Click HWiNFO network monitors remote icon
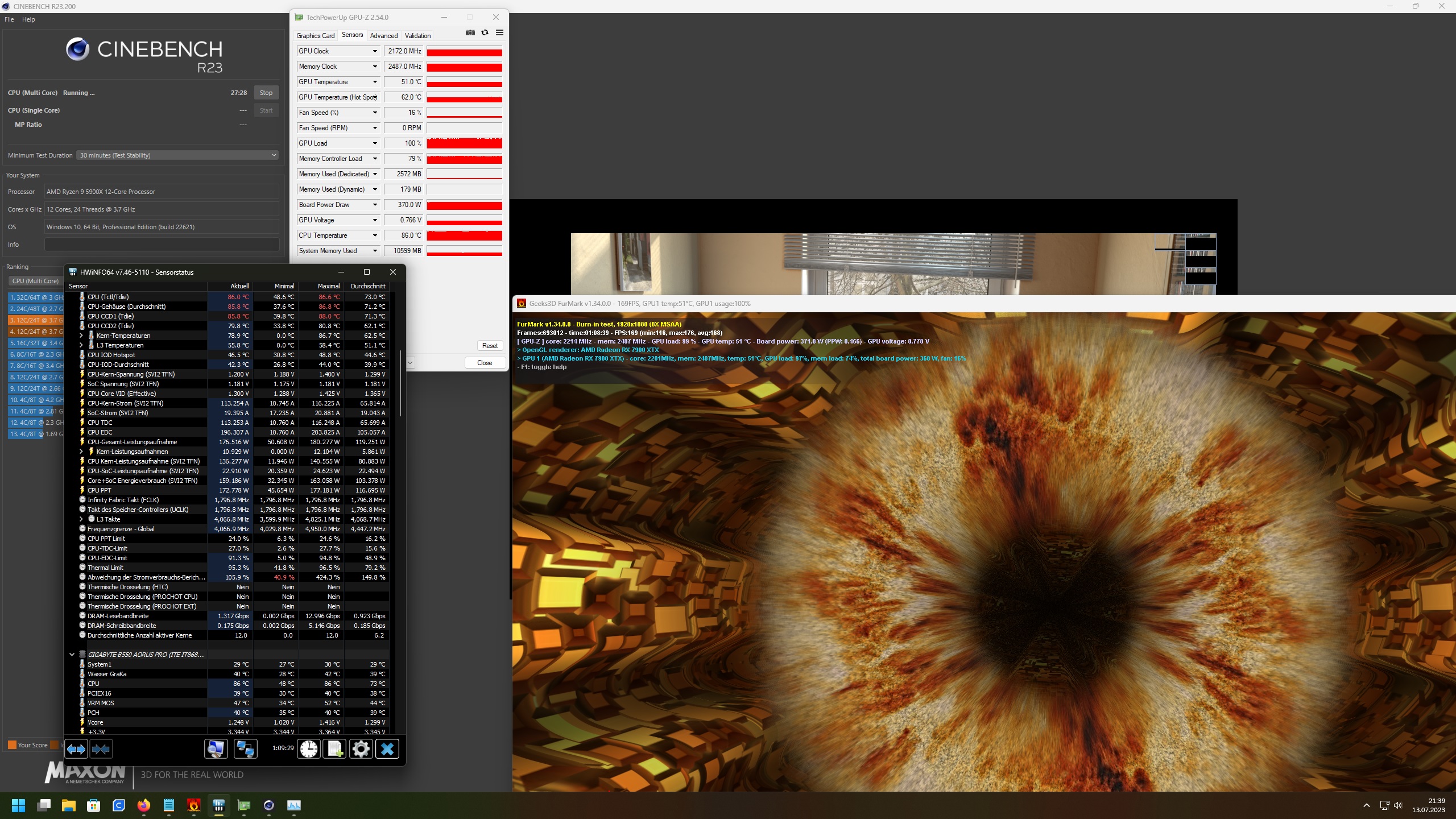Image resolution: width=1456 pixels, height=819 pixels. click(x=245, y=749)
